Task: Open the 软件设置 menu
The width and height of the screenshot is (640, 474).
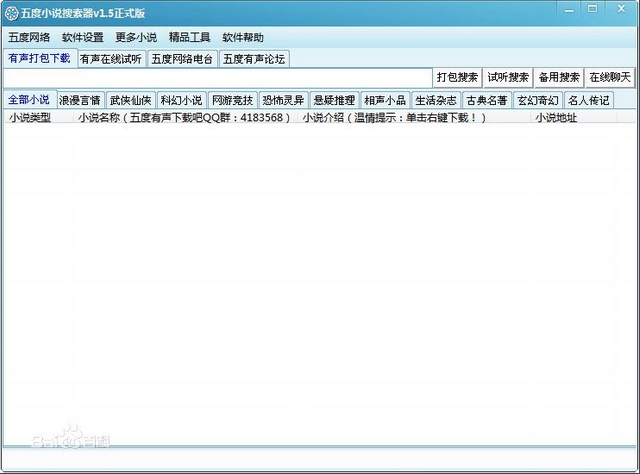Action: pos(82,38)
